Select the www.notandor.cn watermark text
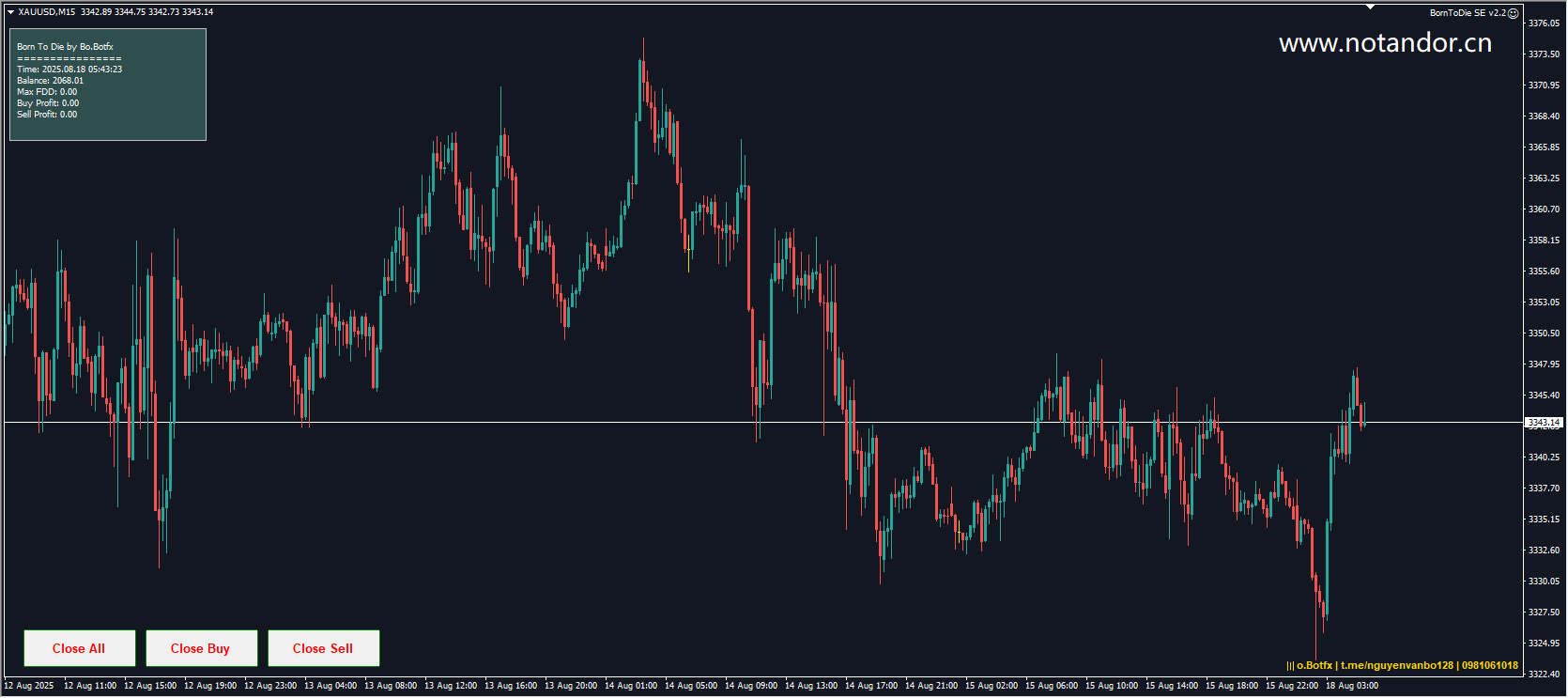Image resolution: width=1568 pixels, height=698 pixels. tap(1385, 43)
